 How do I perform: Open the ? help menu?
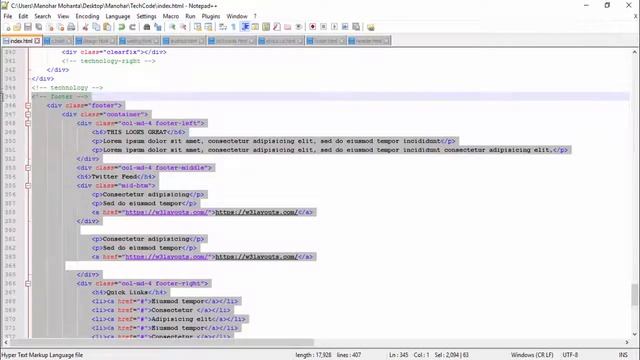(255, 16)
